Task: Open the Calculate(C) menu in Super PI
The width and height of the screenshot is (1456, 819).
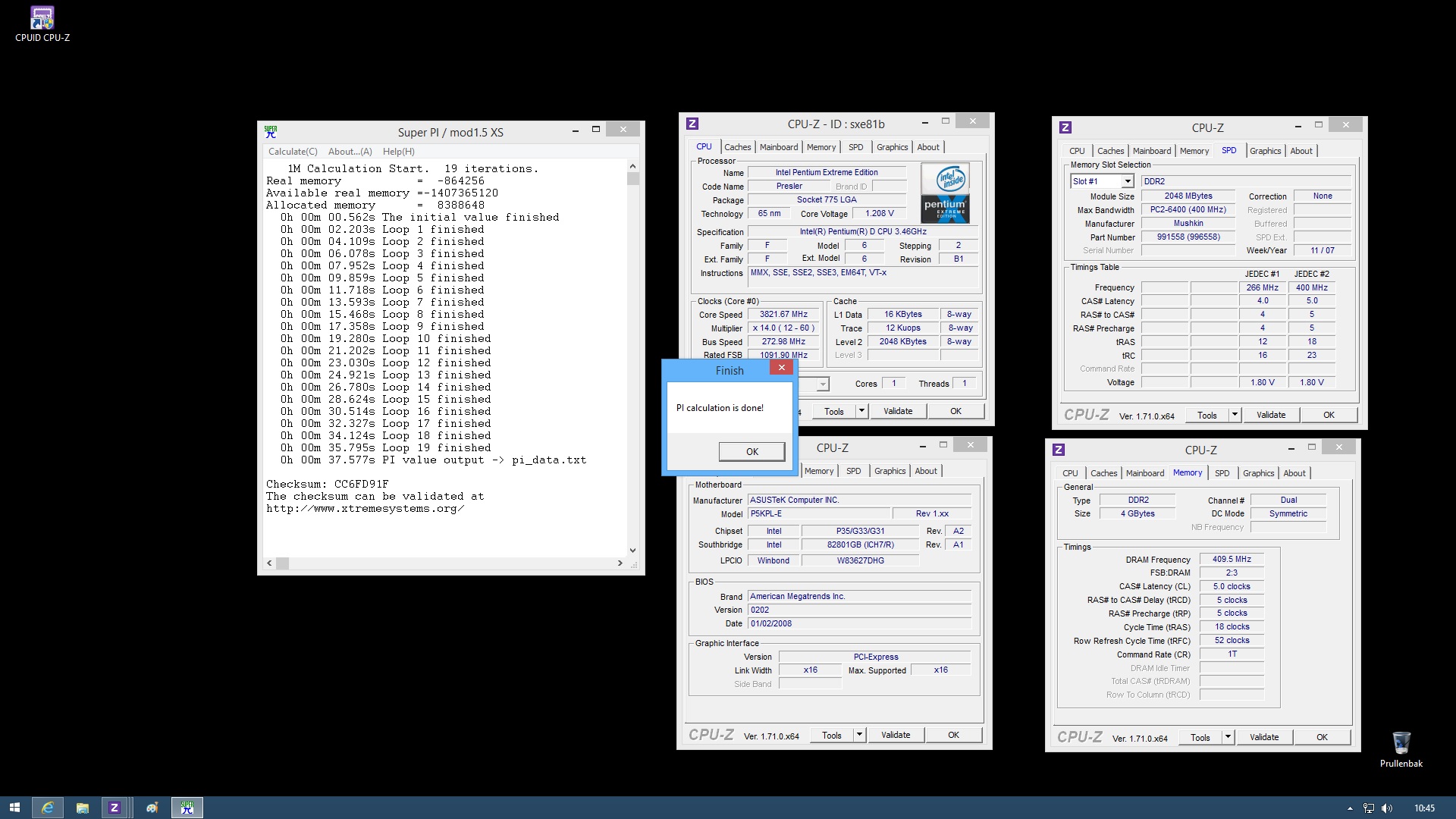Action: (x=293, y=152)
